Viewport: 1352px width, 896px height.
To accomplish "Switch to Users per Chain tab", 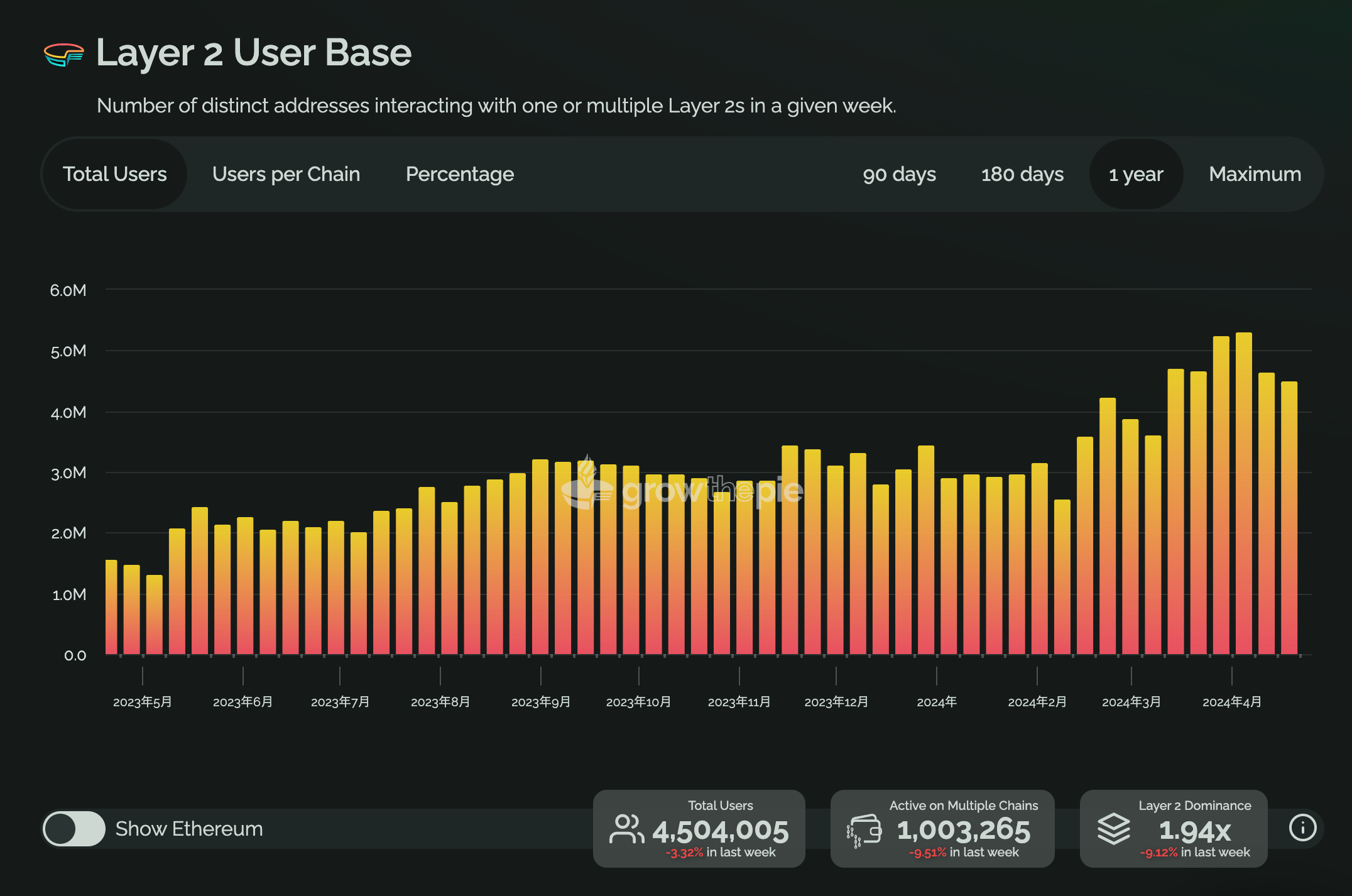I will coord(286,174).
